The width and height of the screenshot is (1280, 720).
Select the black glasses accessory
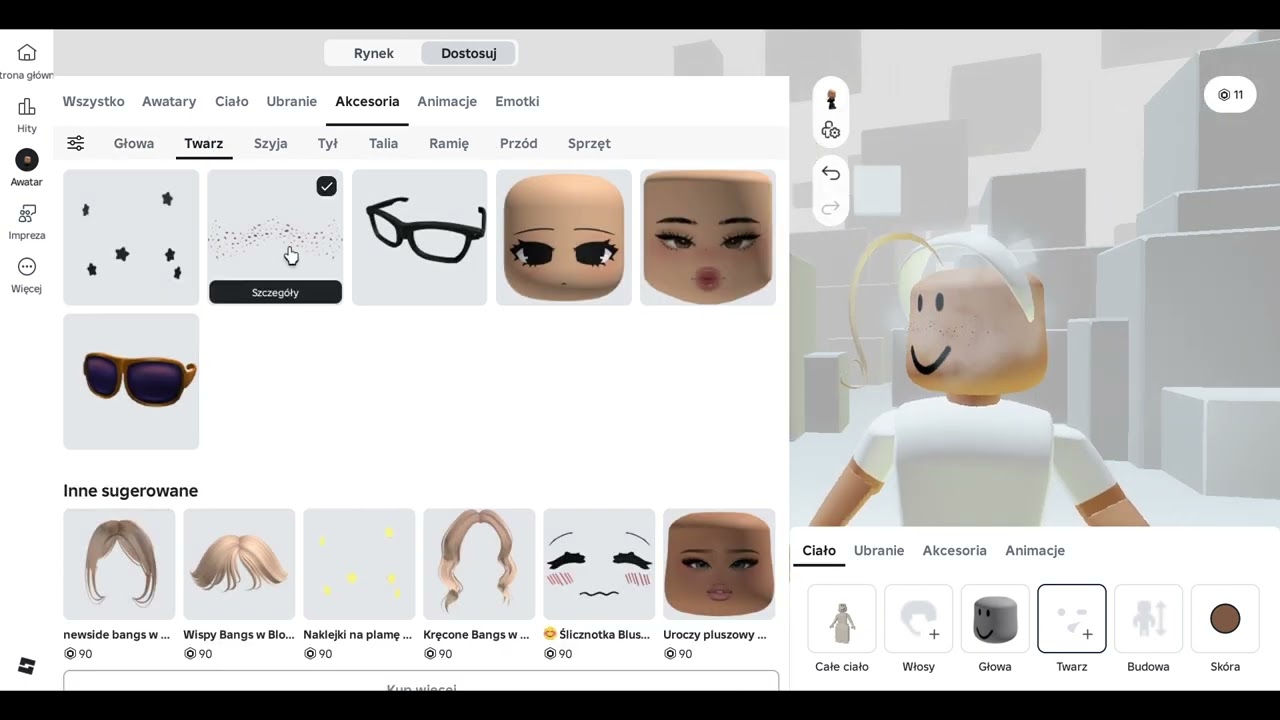point(420,237)
